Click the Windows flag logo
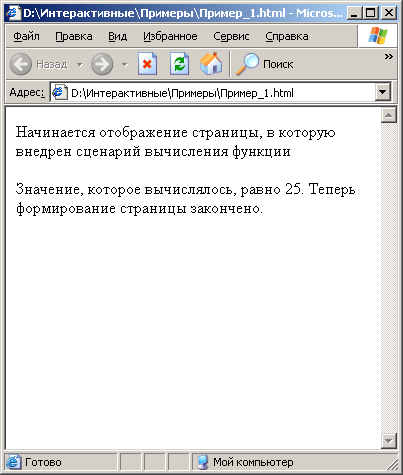This screenshot has height=475, width=403. pyautogui.click(x=378, y=36)
